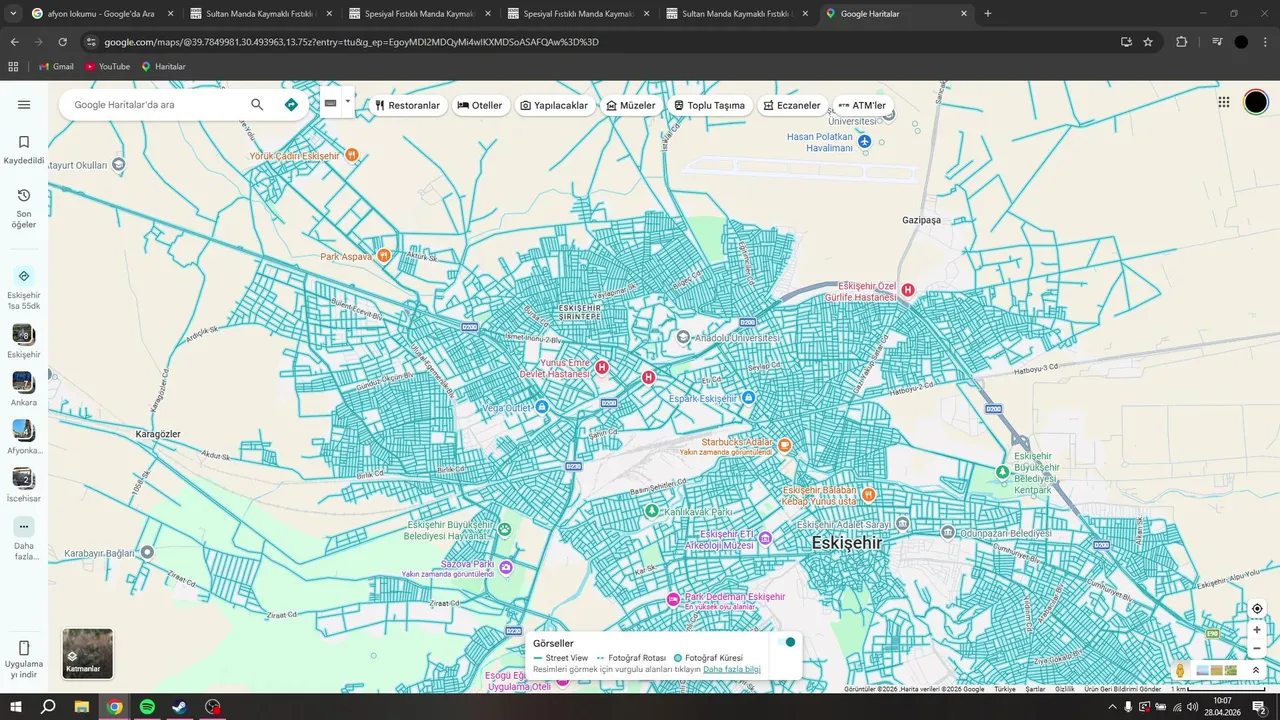
Task: Filter map by Yapılacaklar
Action: [x=554, y=105]
